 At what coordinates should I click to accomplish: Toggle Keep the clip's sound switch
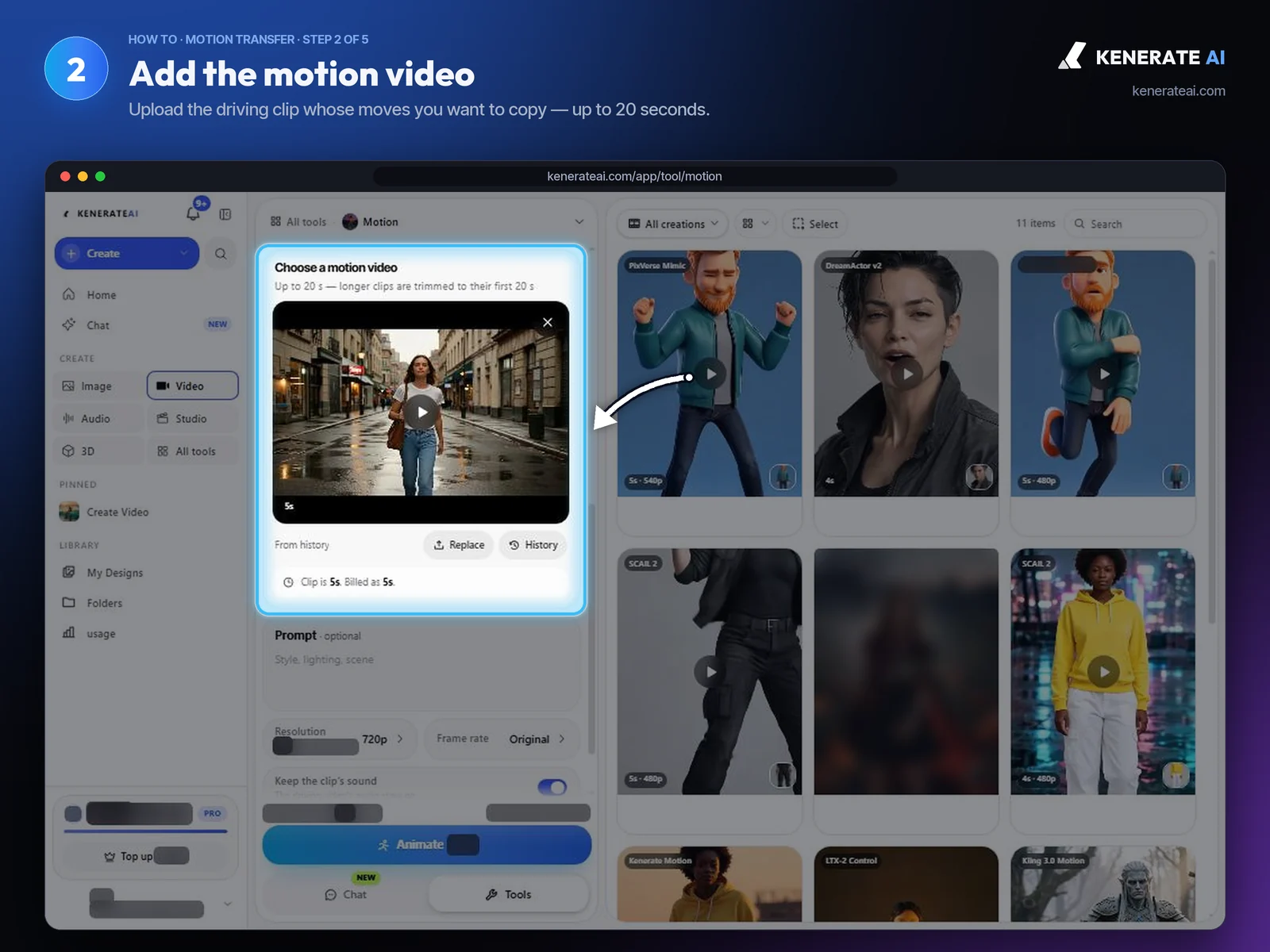(552, 787)
